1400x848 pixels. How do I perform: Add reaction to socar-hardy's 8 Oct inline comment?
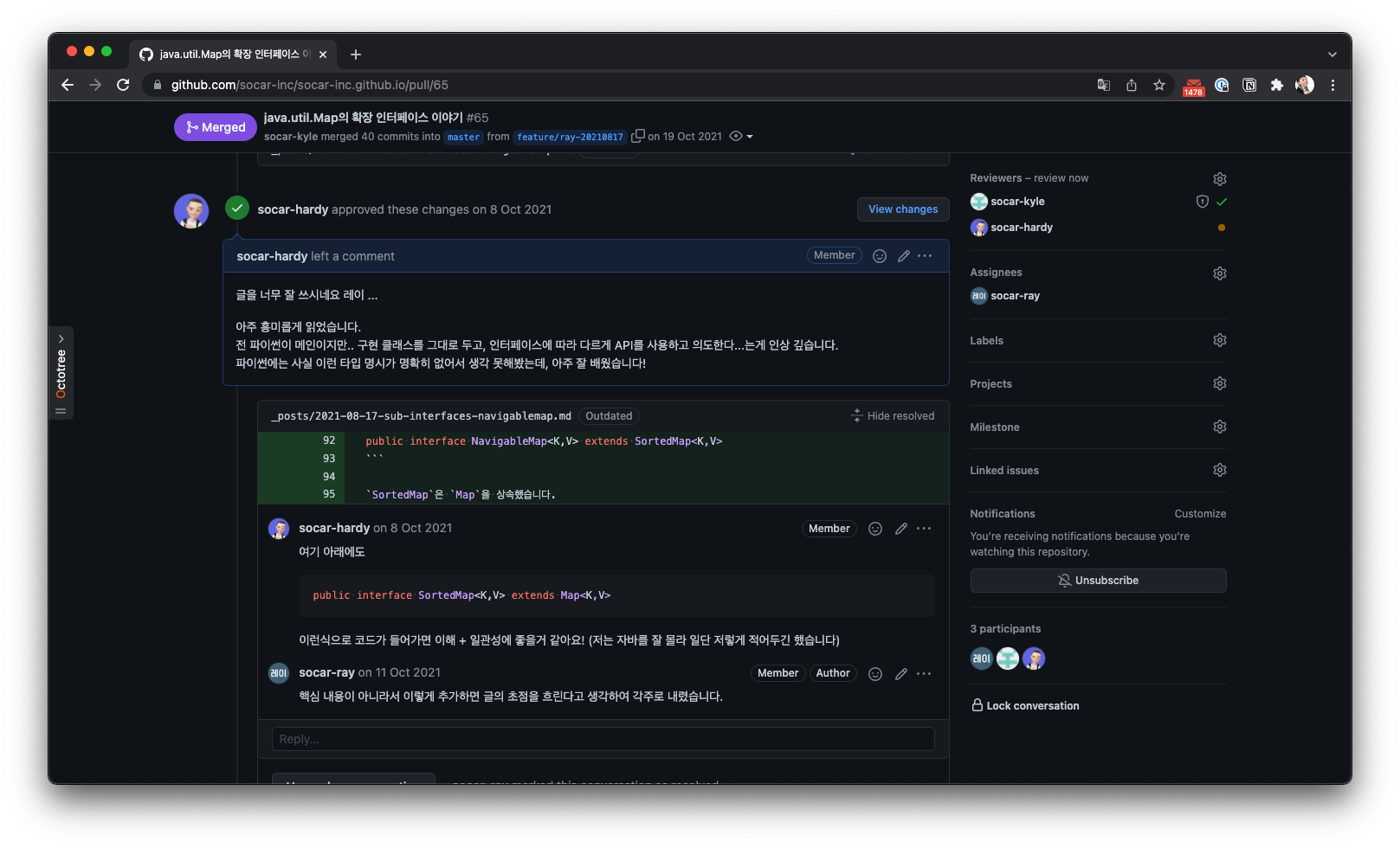875,529
